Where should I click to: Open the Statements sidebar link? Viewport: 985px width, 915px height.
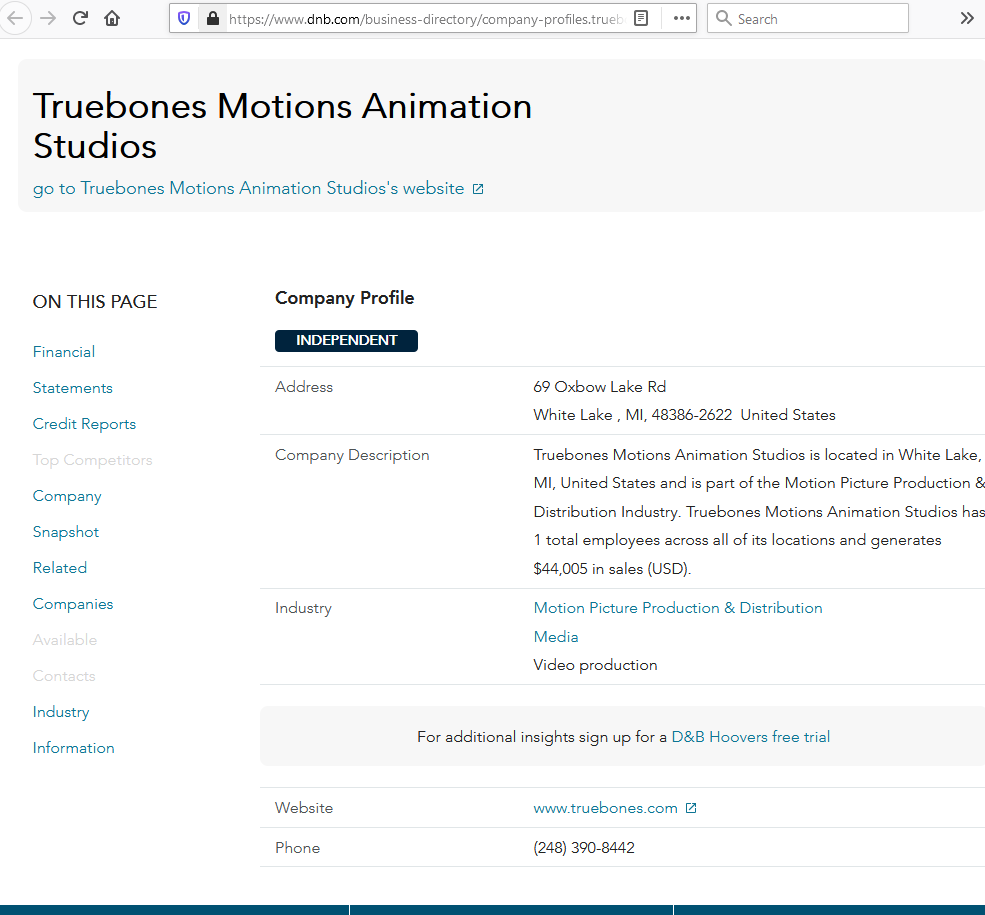click(x=73, y=388)
